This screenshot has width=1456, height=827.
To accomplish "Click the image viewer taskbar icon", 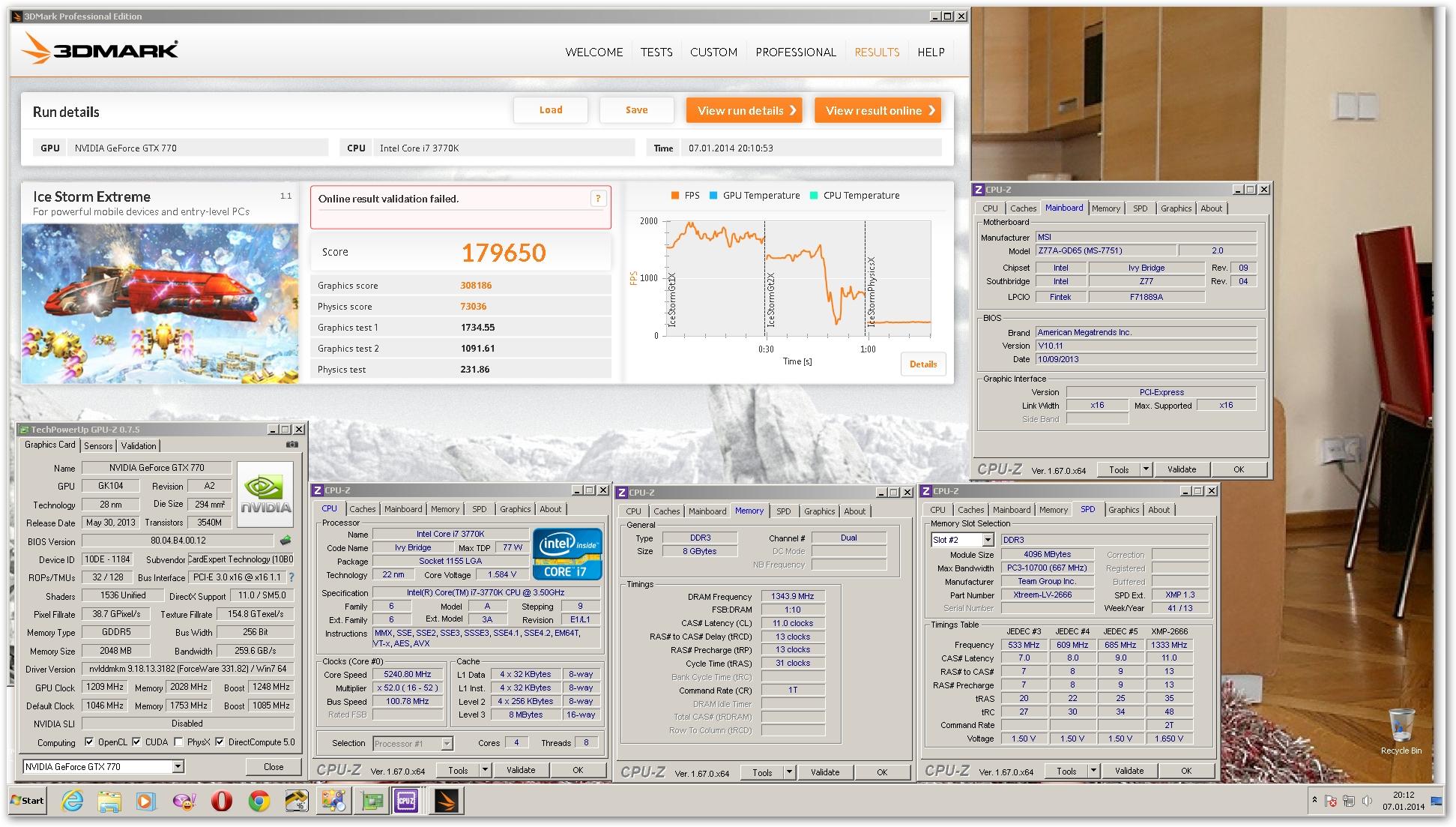I will [x=333, y=802].
